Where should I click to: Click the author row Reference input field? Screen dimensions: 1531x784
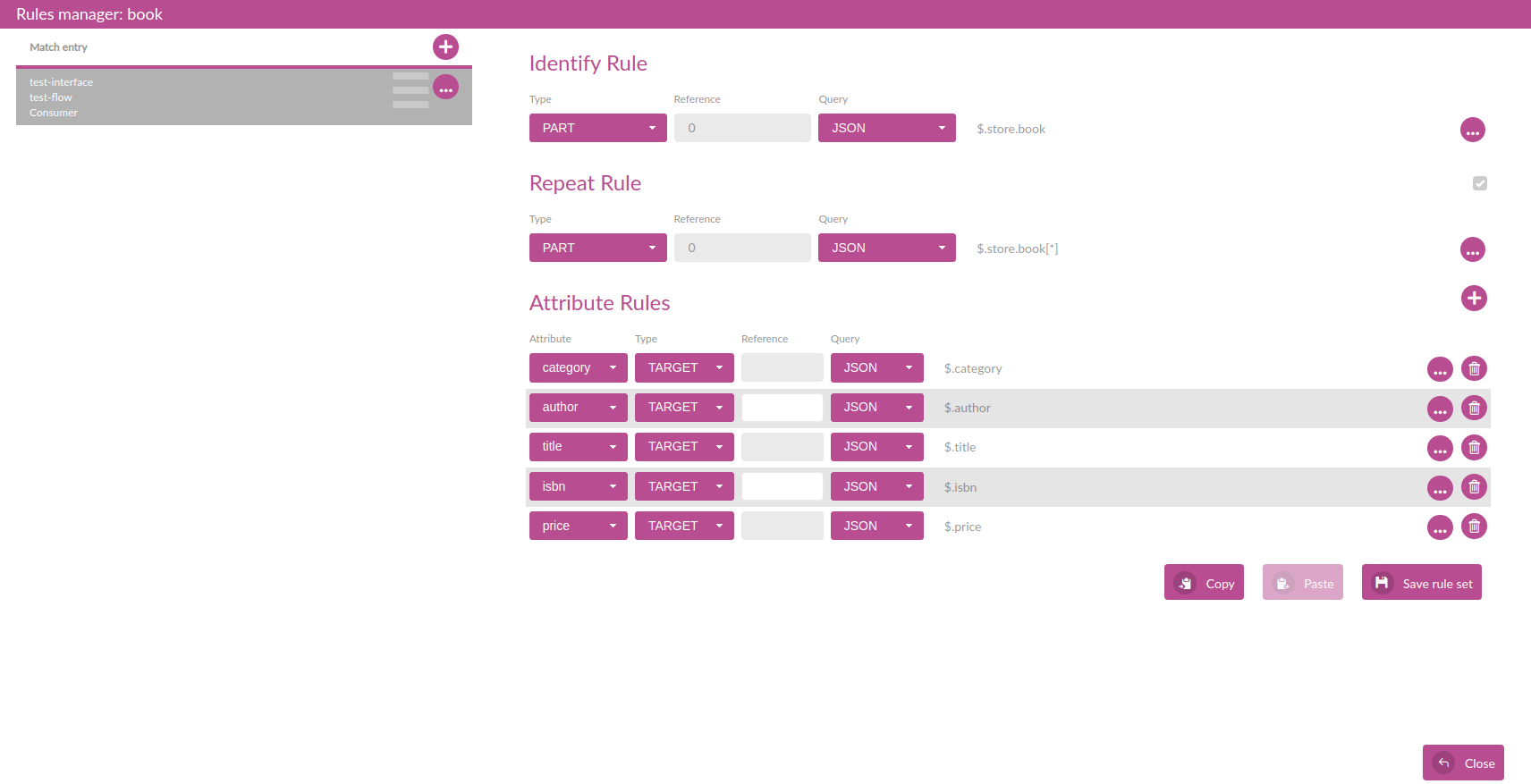tap(782, 408)
